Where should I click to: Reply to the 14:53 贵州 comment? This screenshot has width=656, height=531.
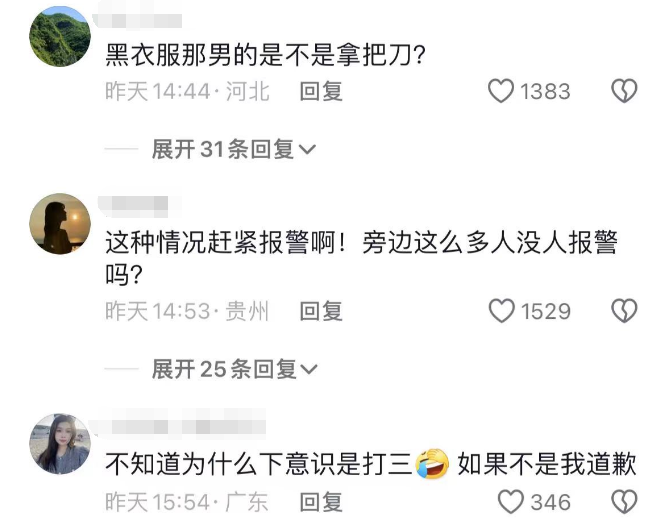(321, 311)
